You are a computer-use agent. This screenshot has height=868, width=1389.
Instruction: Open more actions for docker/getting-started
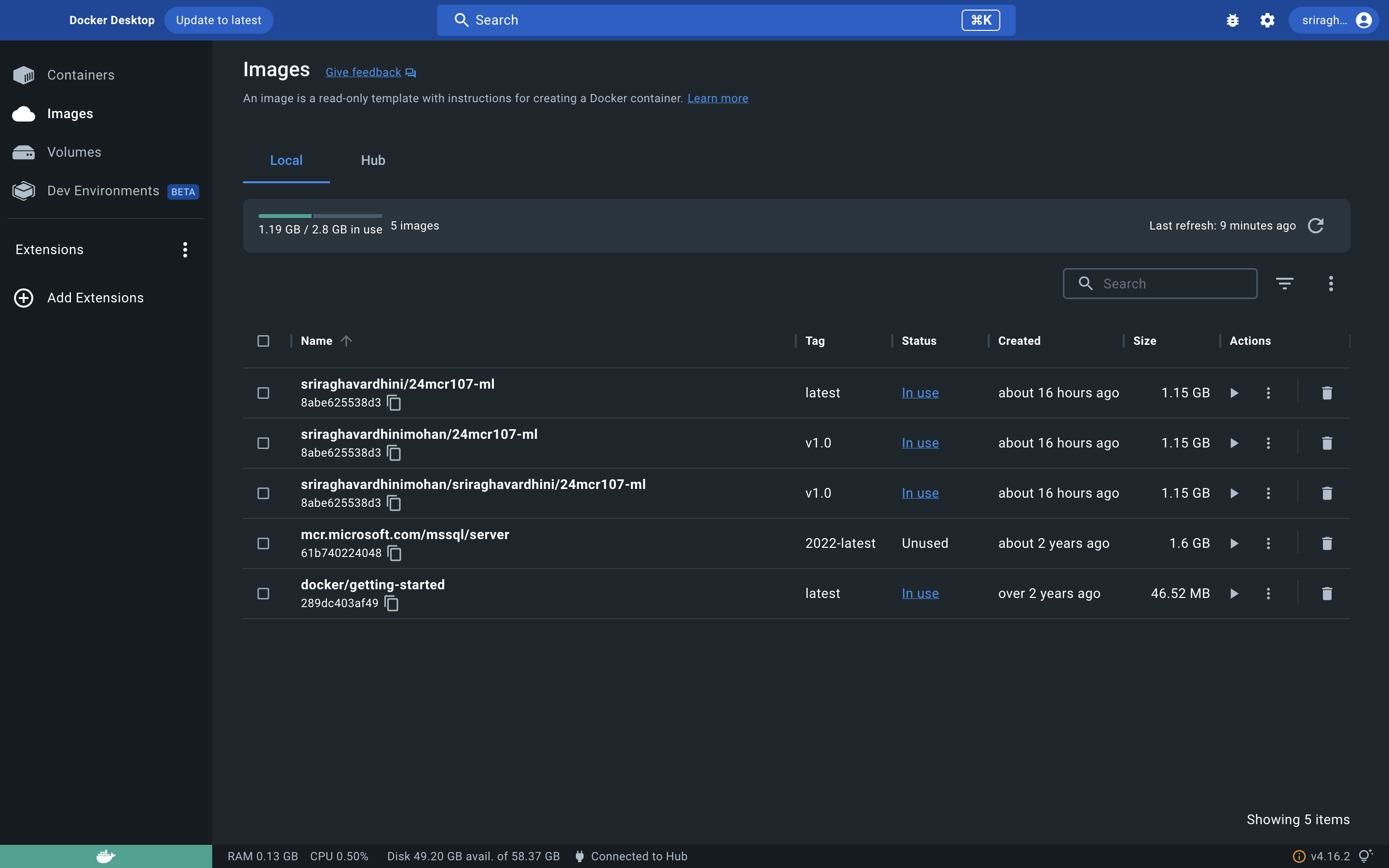[x=1268, y=594]
